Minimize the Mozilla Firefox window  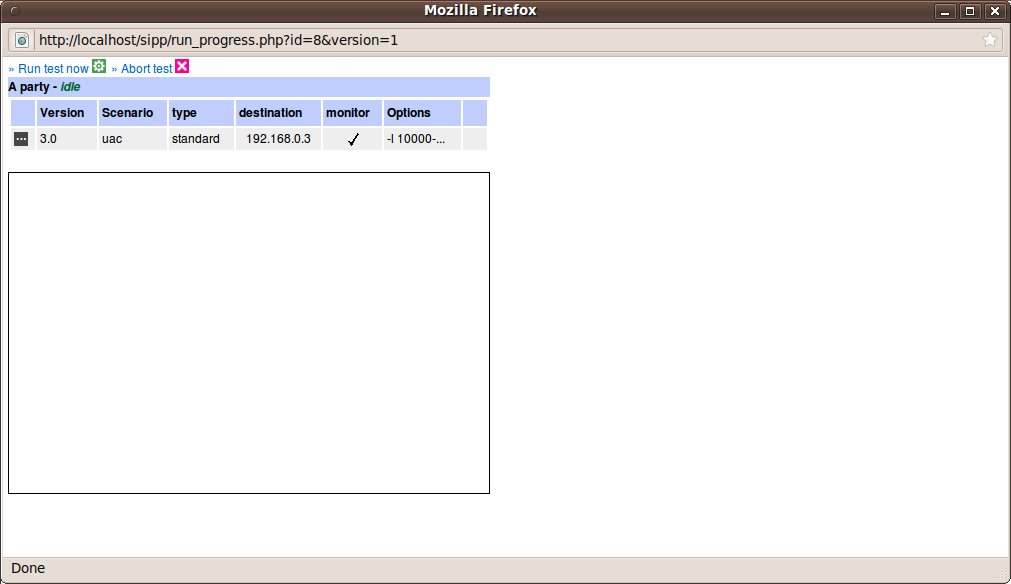(x=945, y=11)
